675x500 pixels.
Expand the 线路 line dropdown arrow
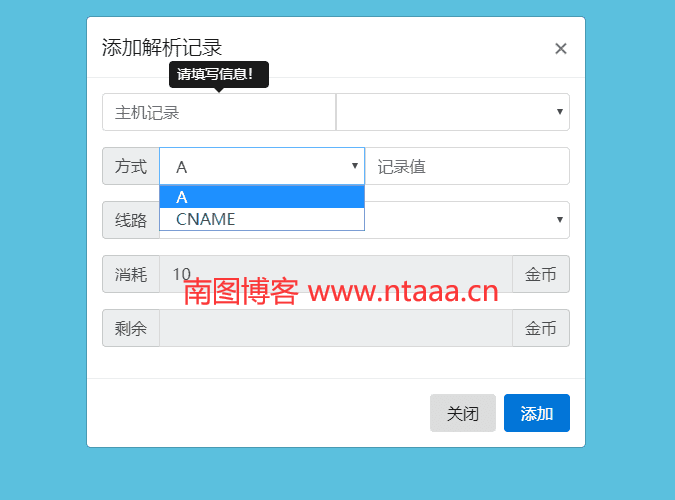tap(560, 220)
